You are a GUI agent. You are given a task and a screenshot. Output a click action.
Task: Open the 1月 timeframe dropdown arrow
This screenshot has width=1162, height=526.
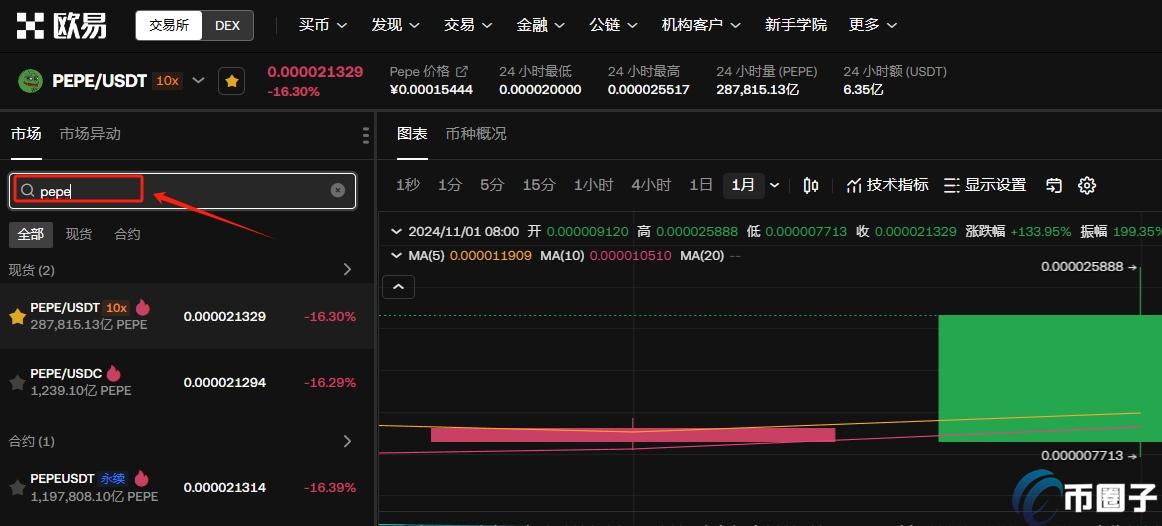point(774,185)
